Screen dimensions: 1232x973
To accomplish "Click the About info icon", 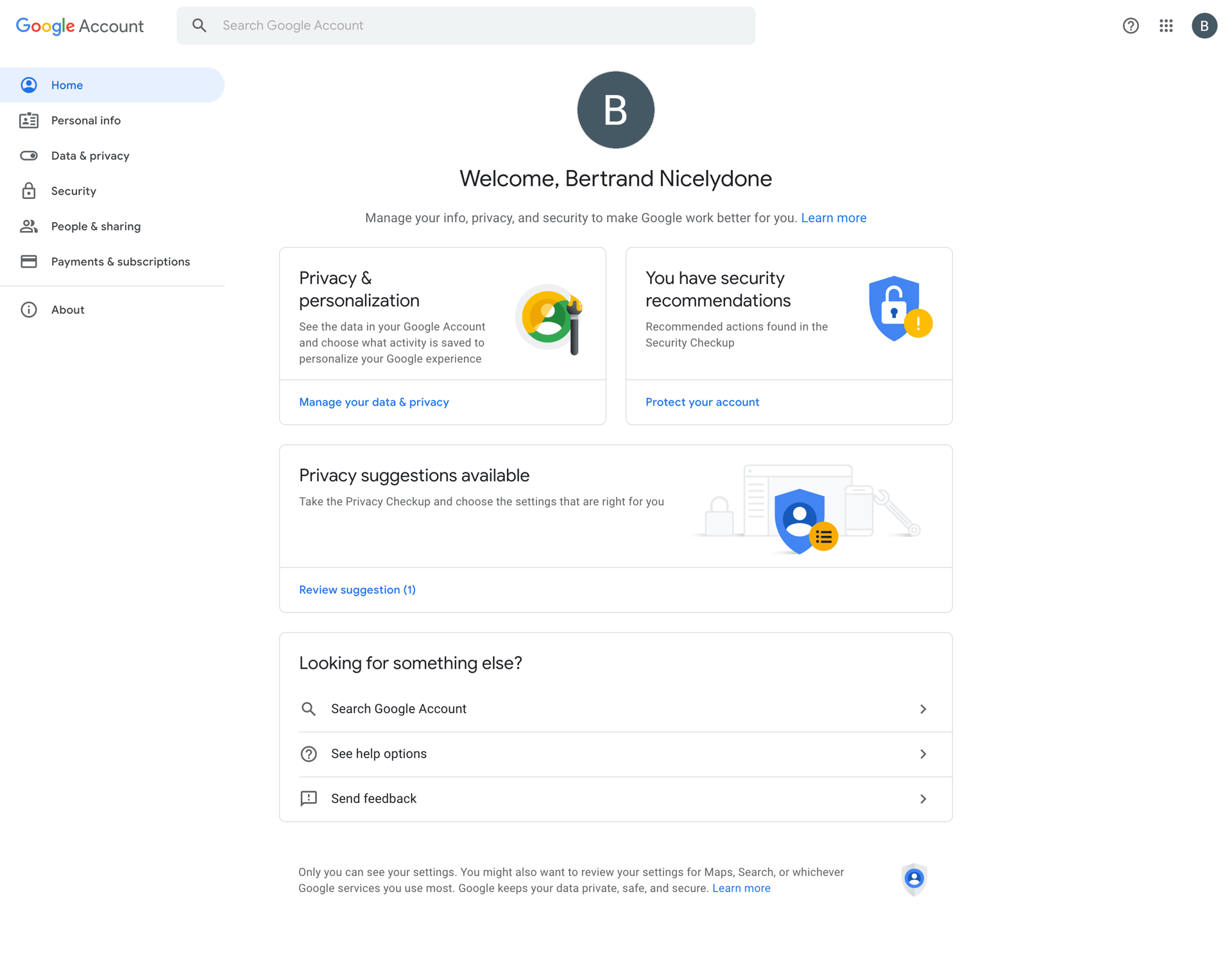I will (x=30, y=309).
